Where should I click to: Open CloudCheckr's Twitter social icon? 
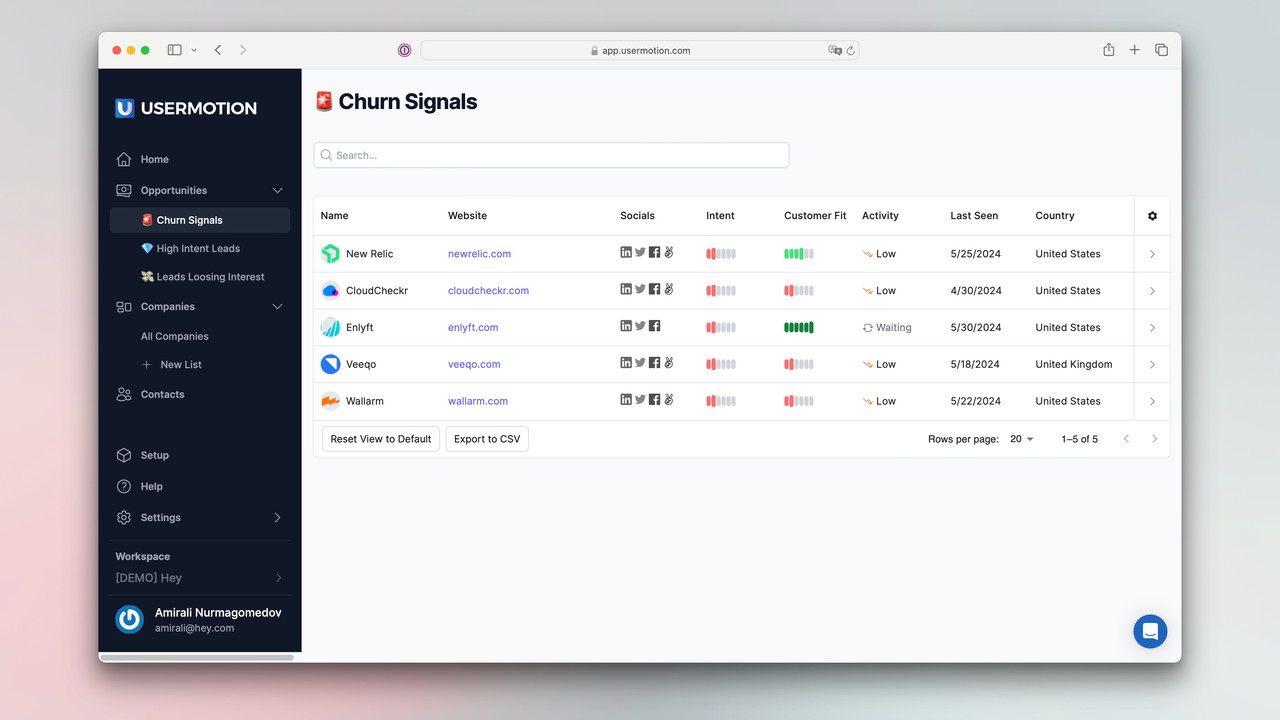(640, 290)
